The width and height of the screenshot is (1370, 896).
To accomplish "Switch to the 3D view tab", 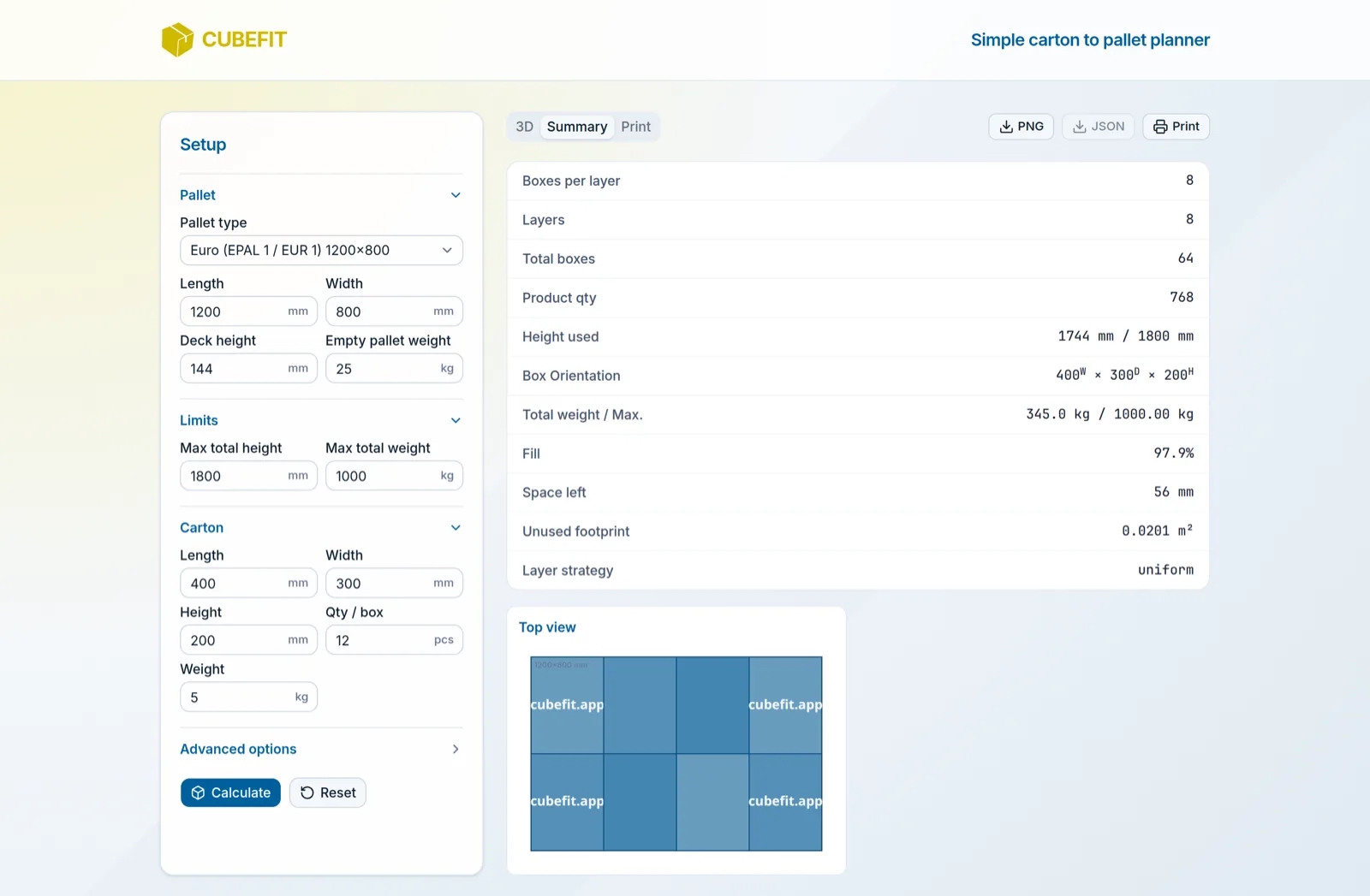I will pos(525,127).
